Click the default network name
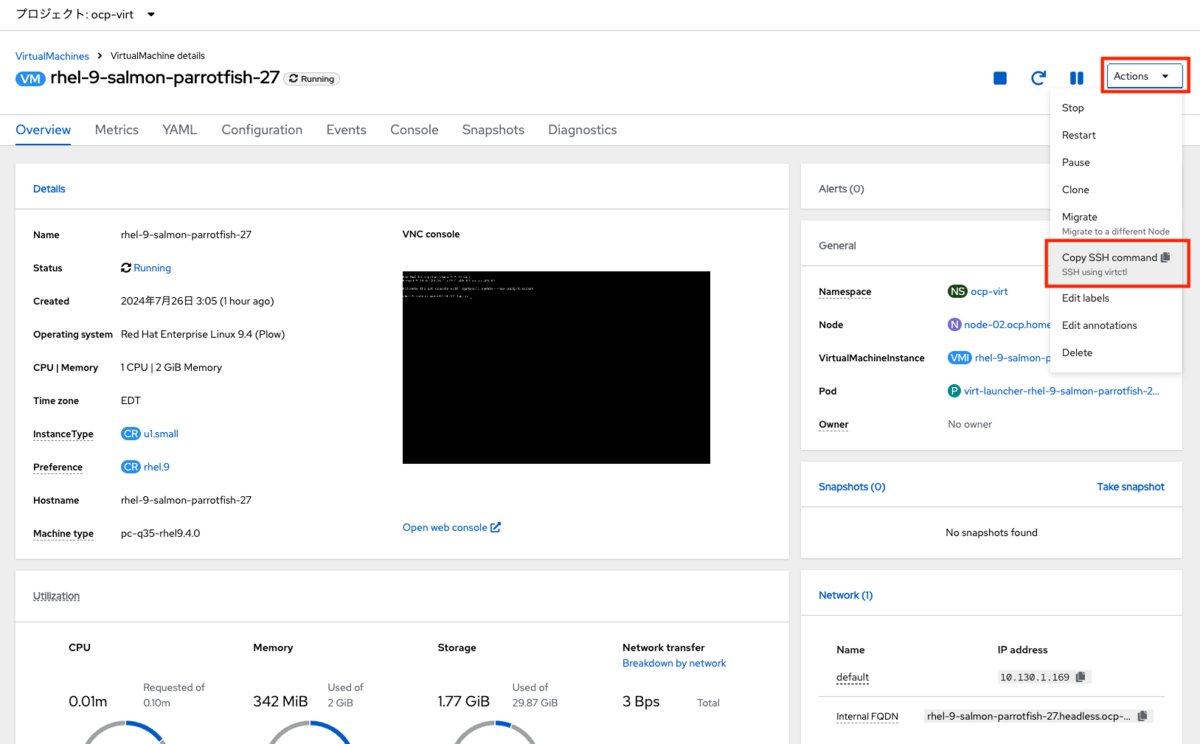The width and height of the screenshot is (1200, 744). coord(853,677)
